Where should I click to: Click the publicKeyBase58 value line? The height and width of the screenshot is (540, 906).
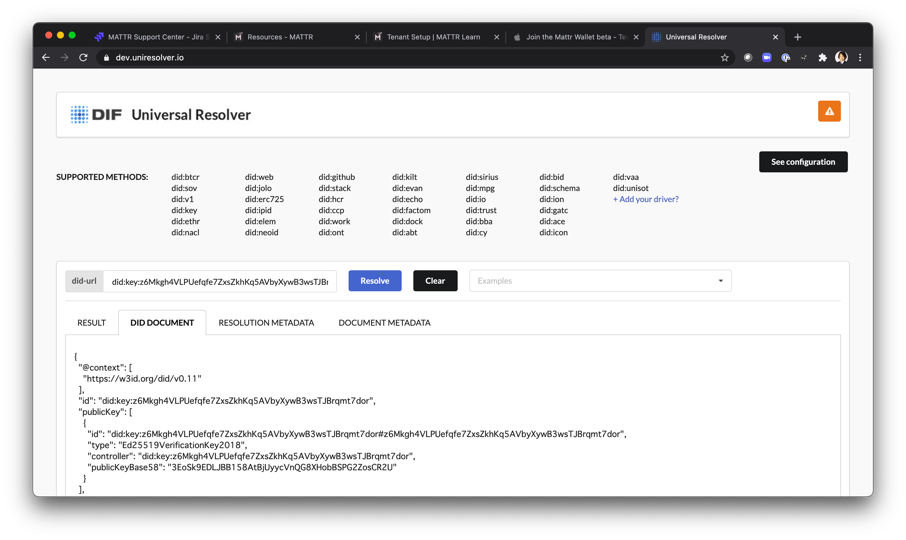click(242, 467)
